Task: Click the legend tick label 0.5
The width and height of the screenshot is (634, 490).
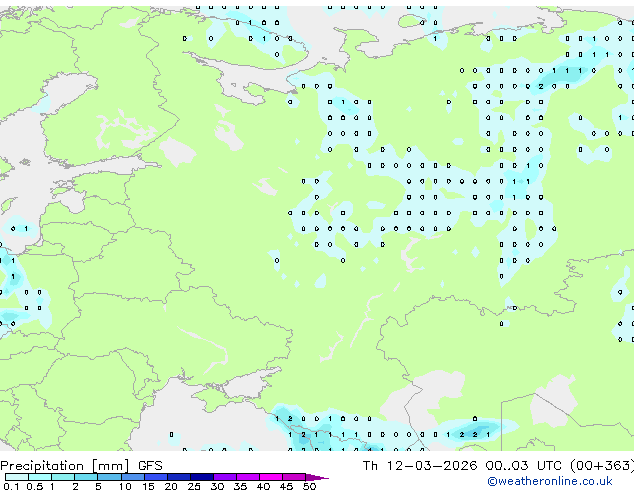Action: point(35,486)
